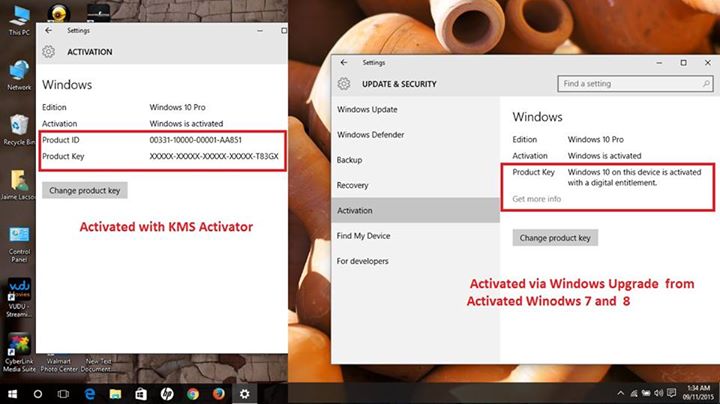The width and height of the screenshot is (720, 404).
Task: Click 'Windows is activated' in Update & Security
Action: click(x=604, y=156)
